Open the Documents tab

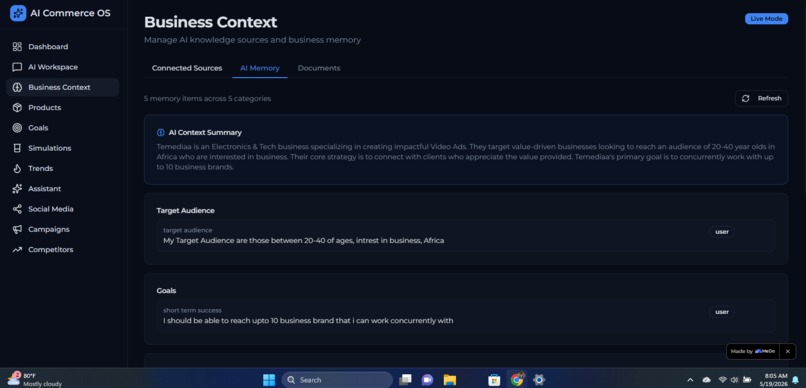[x=319, y=68]
